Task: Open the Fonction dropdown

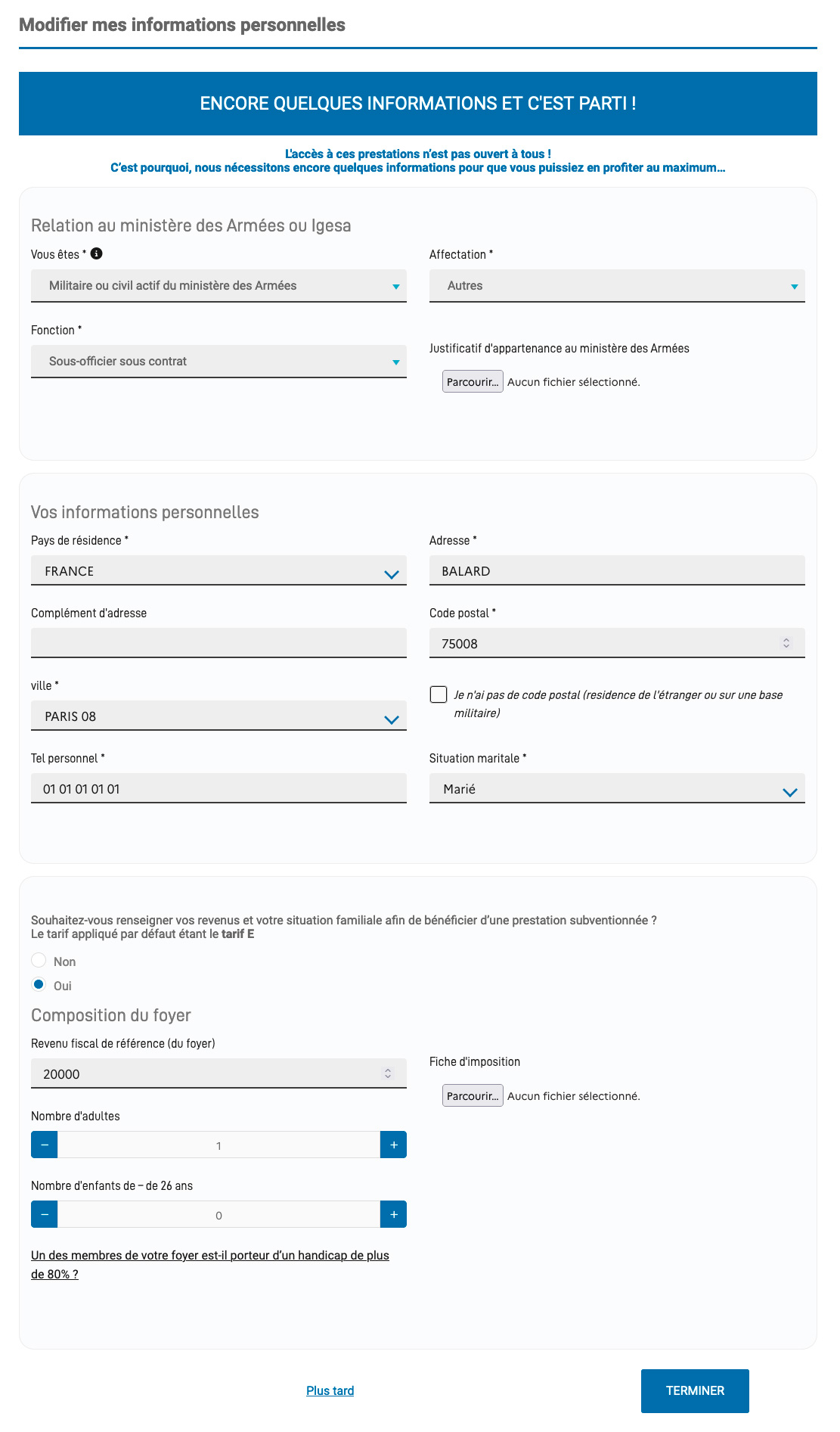Action: (x=219, y=362)
